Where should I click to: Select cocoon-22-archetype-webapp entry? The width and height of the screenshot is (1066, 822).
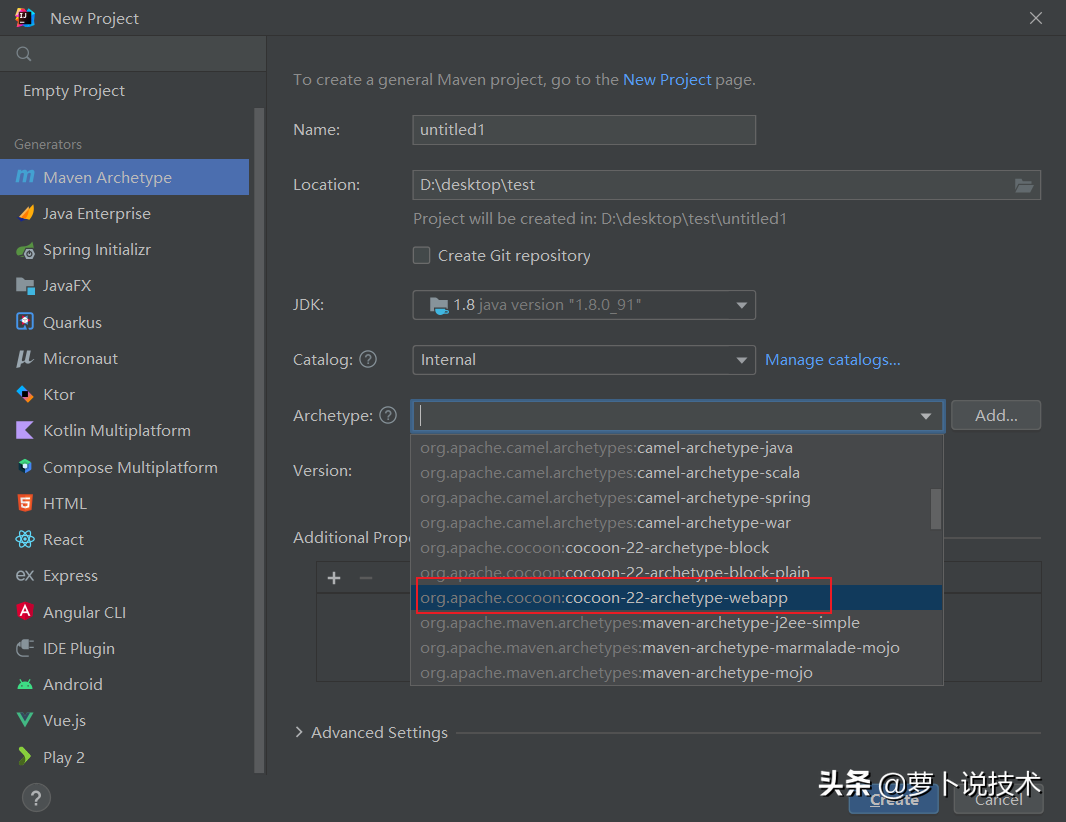(676, 598)
